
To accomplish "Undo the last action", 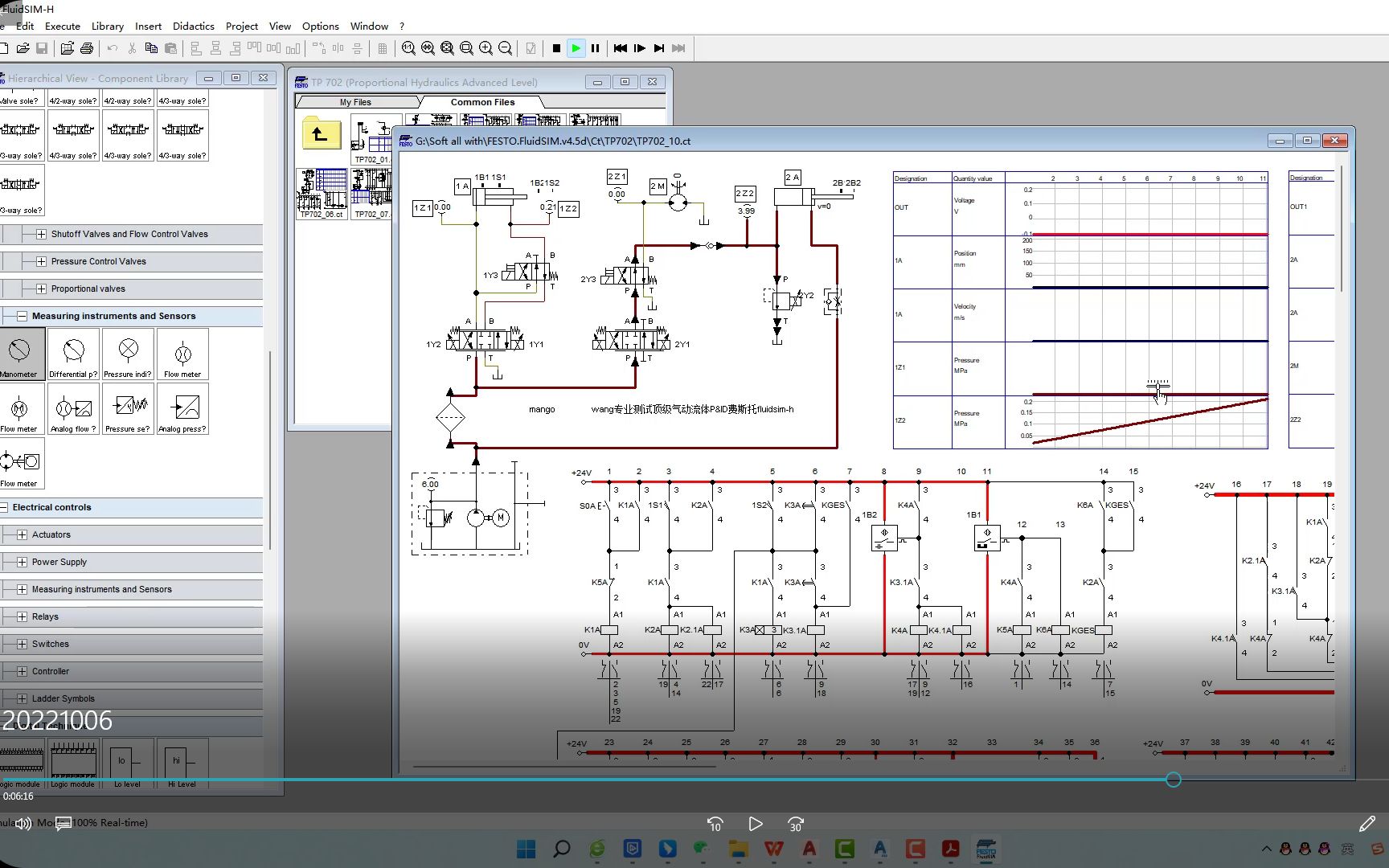I will point(112,48).
